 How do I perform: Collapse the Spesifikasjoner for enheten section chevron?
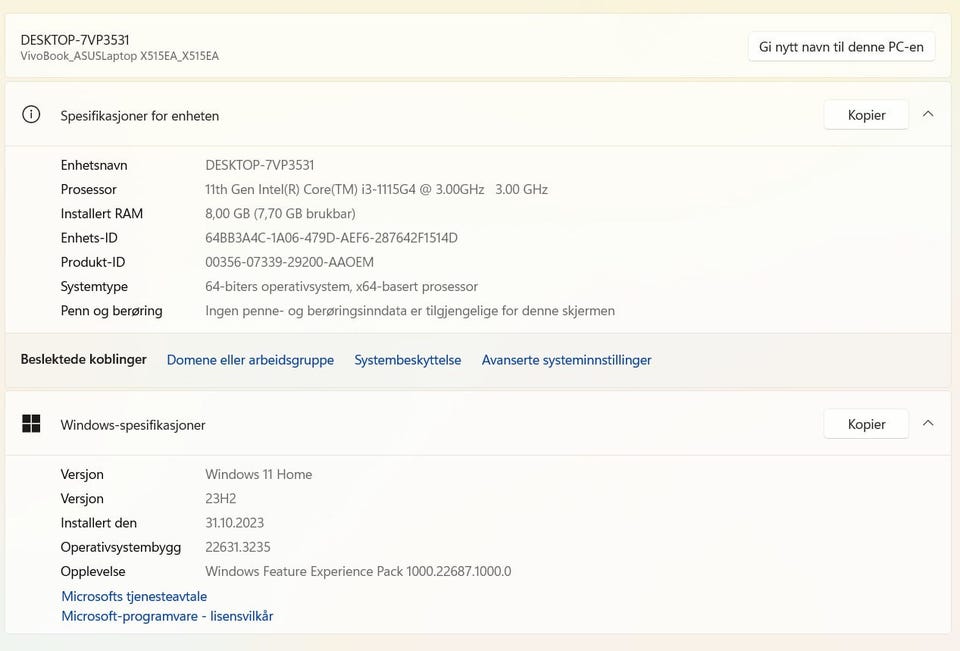(928, 114)
